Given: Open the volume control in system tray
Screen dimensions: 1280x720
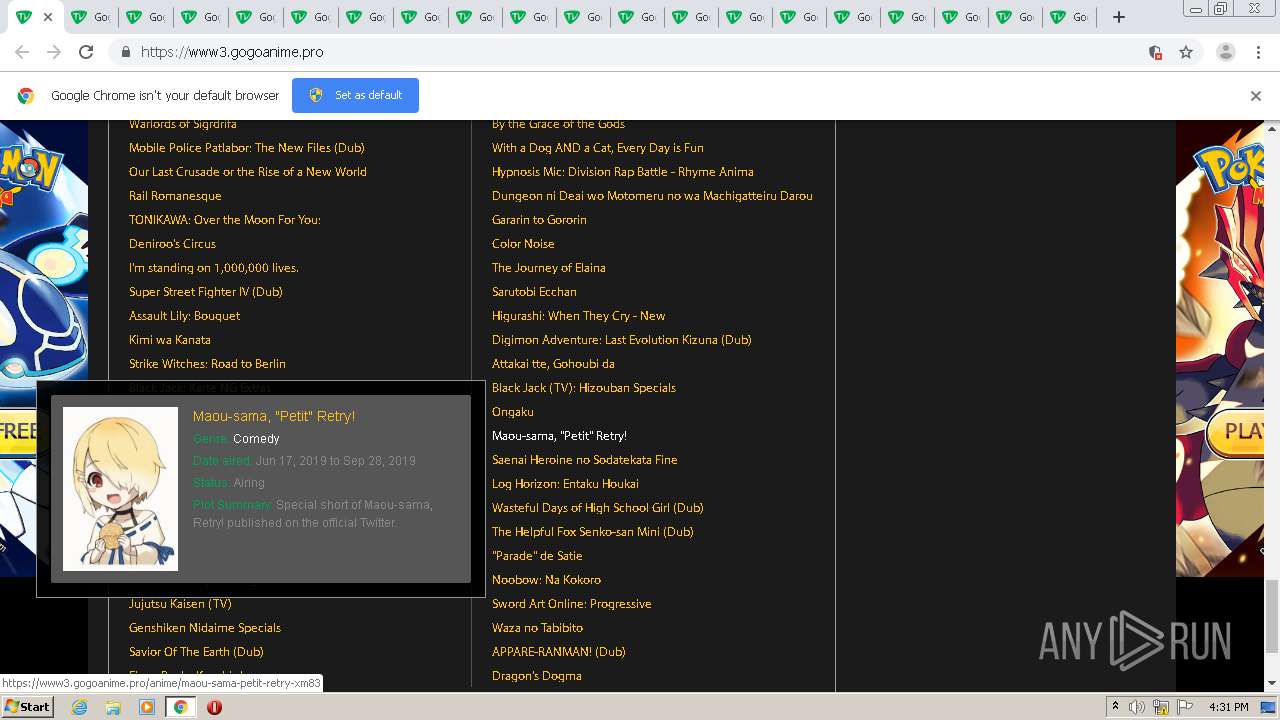Looking at the screenshot, I should click(x=1137, y=707).
